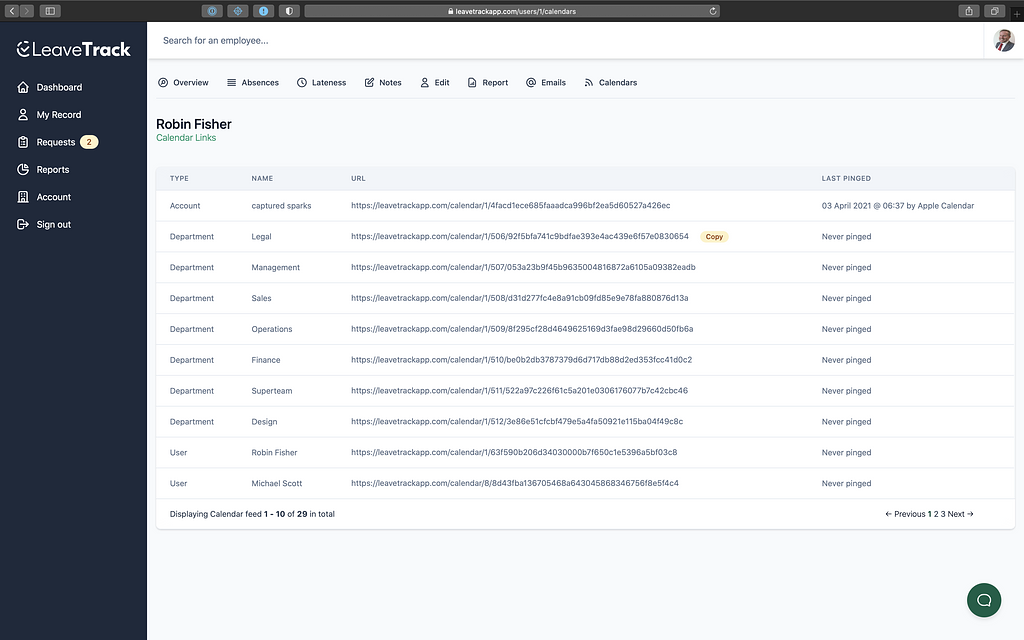Click the URL column header
The width and height of the screenshot is (1024, 640).
point(358,178)
